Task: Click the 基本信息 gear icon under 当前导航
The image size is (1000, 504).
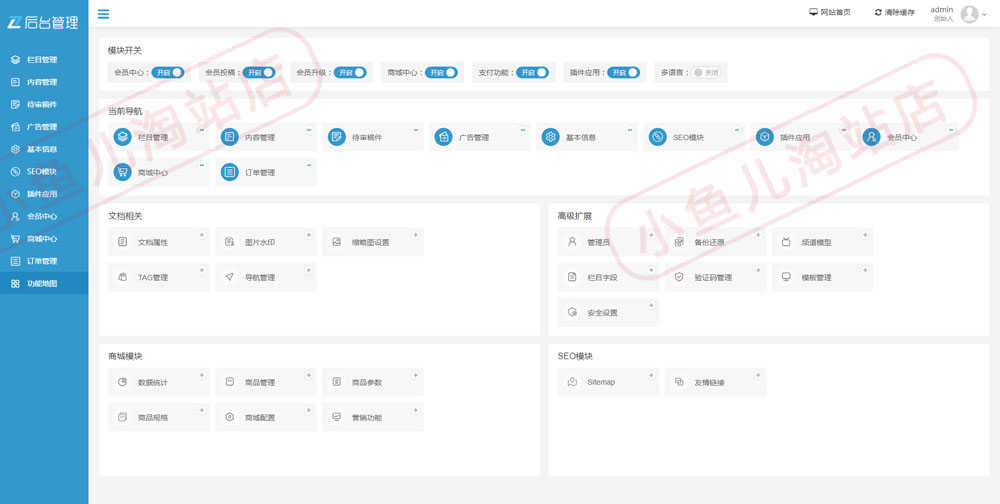Action: [550, 137]
